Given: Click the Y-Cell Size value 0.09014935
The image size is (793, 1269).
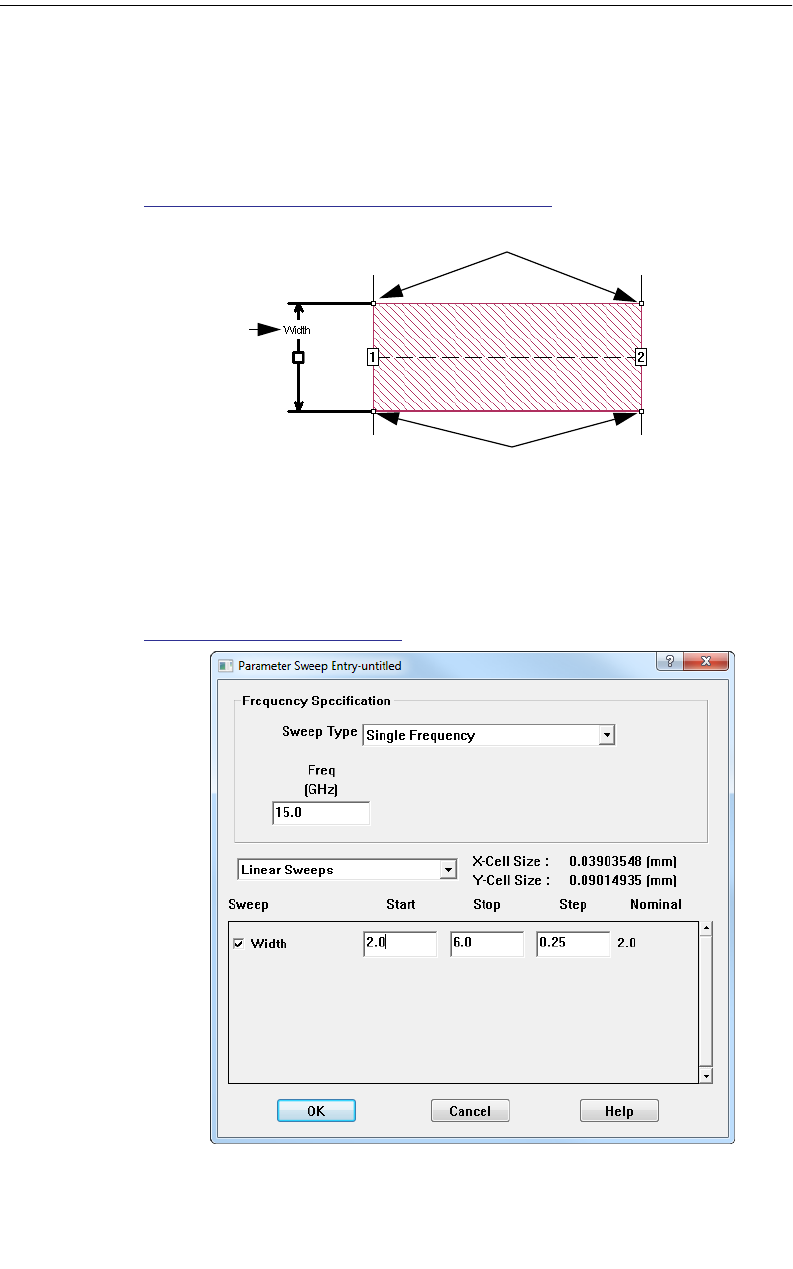Looking at the screenshot, I should (608, 881).
